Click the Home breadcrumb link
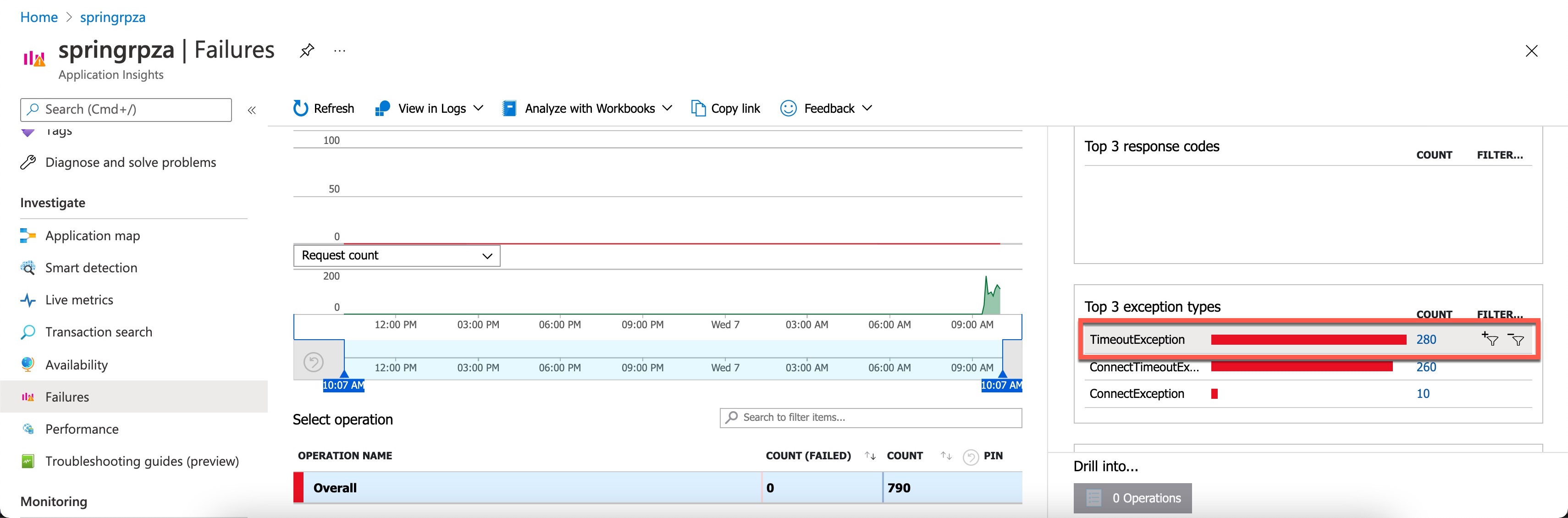The image size is (1568, 518). [39, 17]
